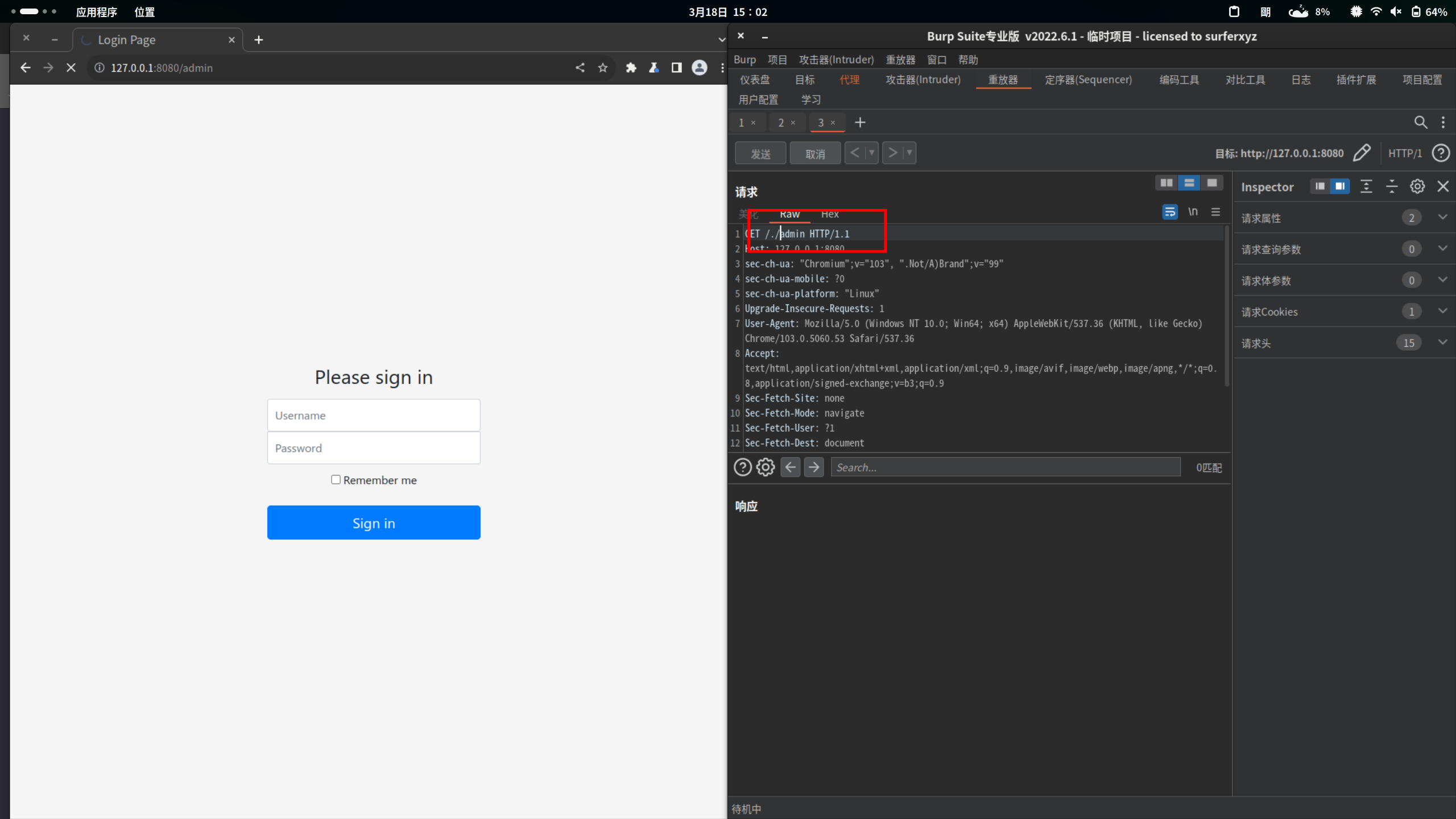Expand all Inspector sections icon
The width and height of the screenshot is (1456, 819).
[x=1366, y=187]
